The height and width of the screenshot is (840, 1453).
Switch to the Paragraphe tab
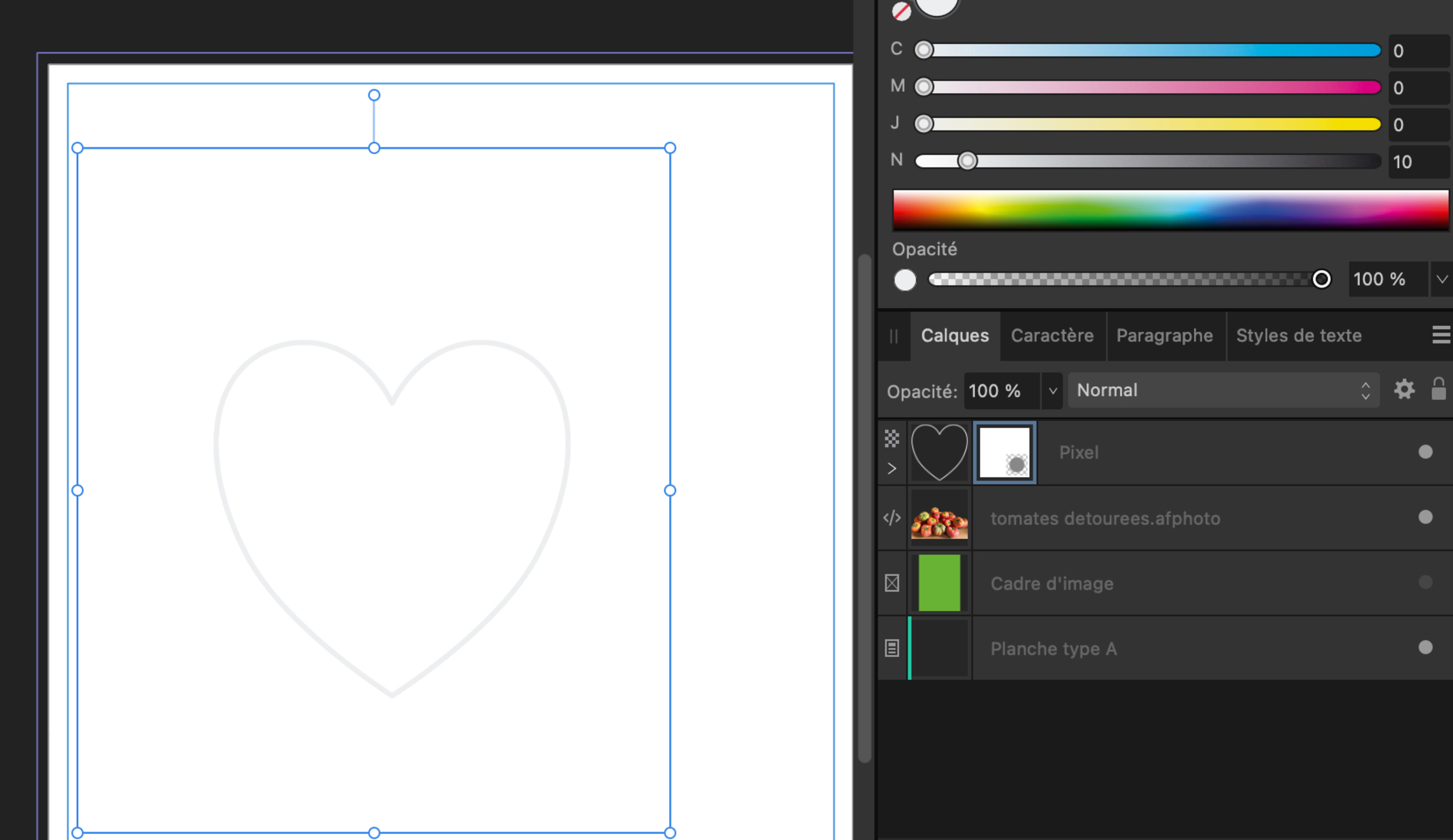[x=1164, y=336]
